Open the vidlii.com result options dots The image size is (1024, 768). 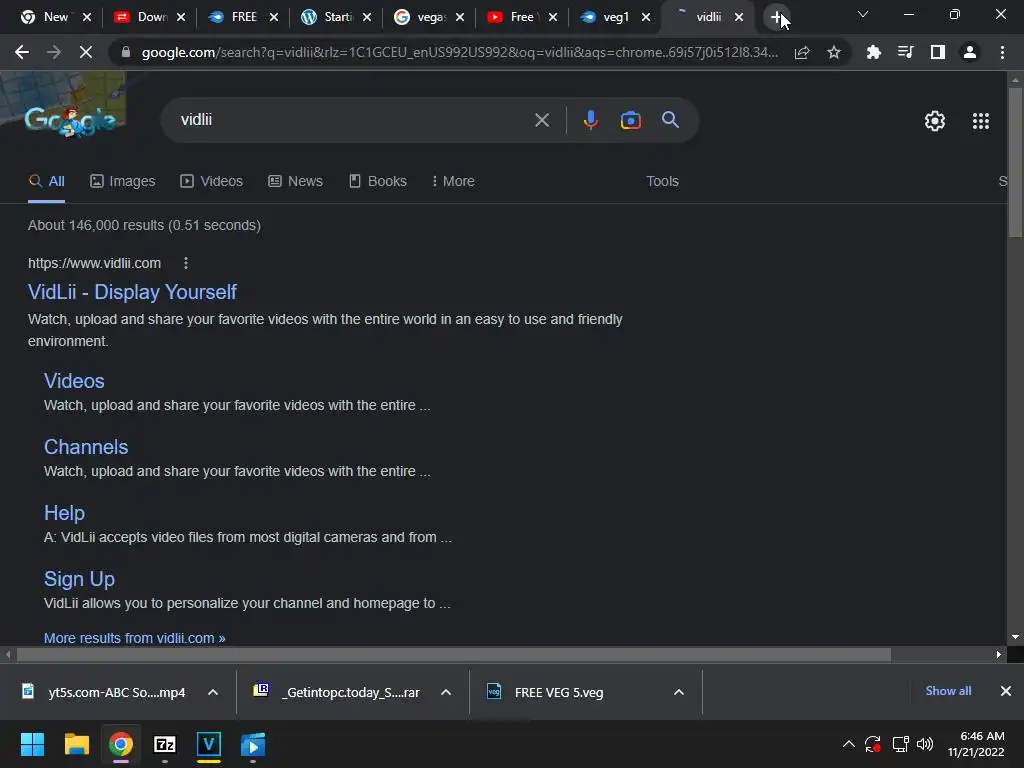coord(185,263)
